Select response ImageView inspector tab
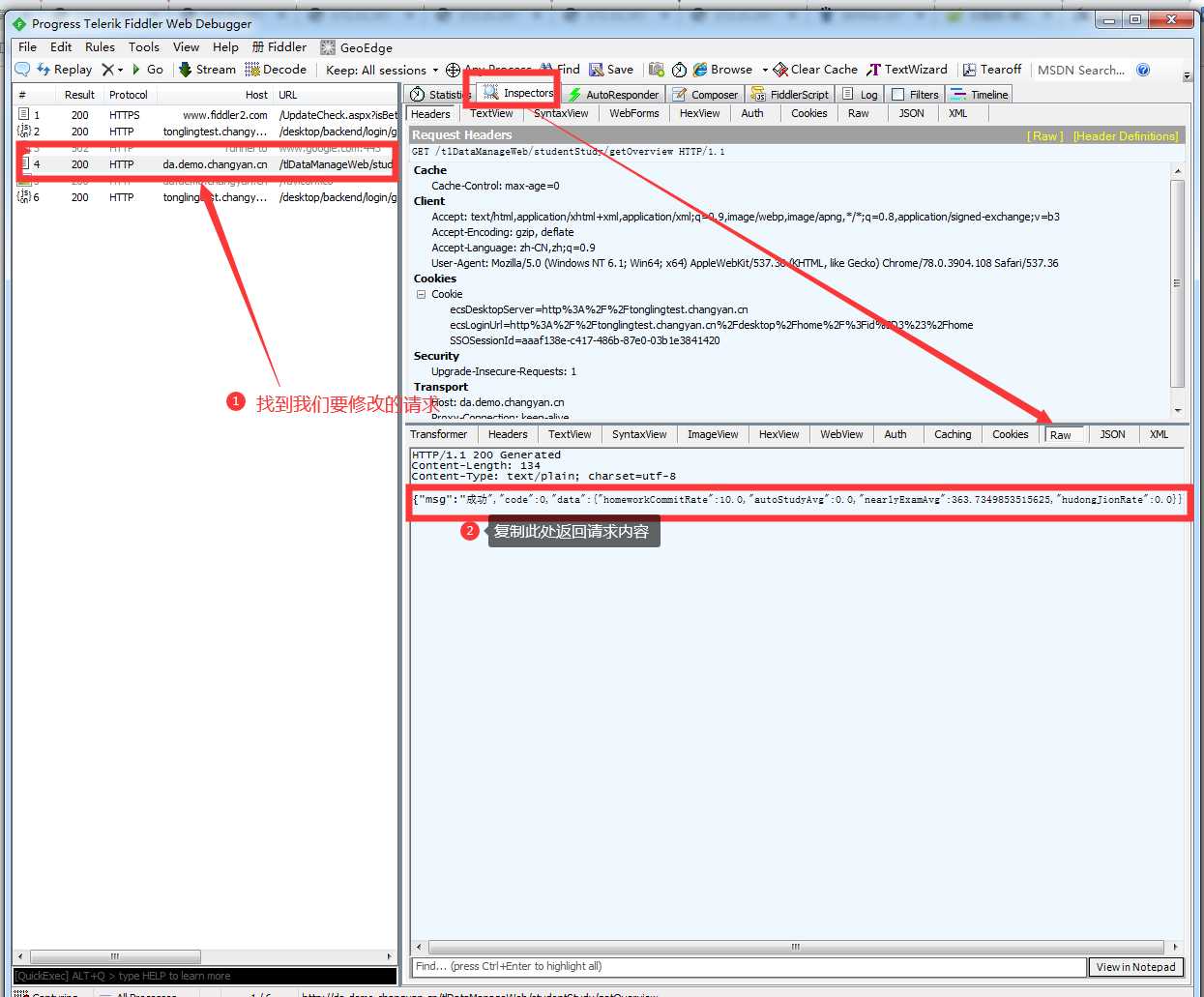This screenshot has height=997, width=1204. [x=713, y=434]
